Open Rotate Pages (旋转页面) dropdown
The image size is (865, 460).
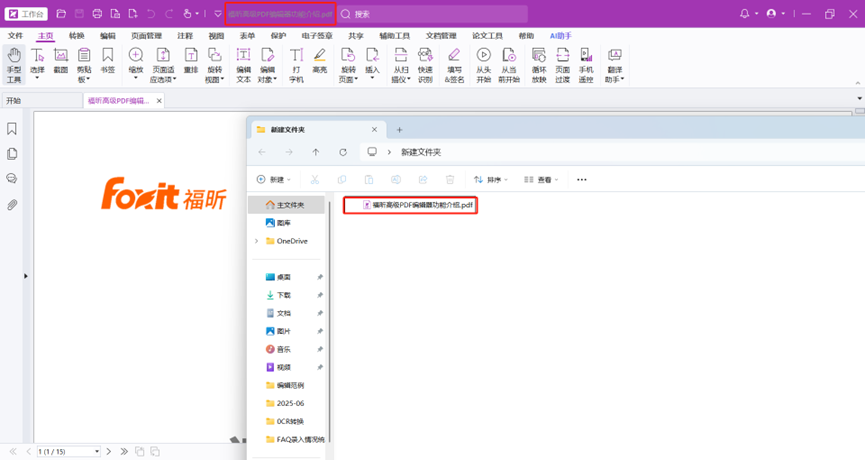coord(356,80)
